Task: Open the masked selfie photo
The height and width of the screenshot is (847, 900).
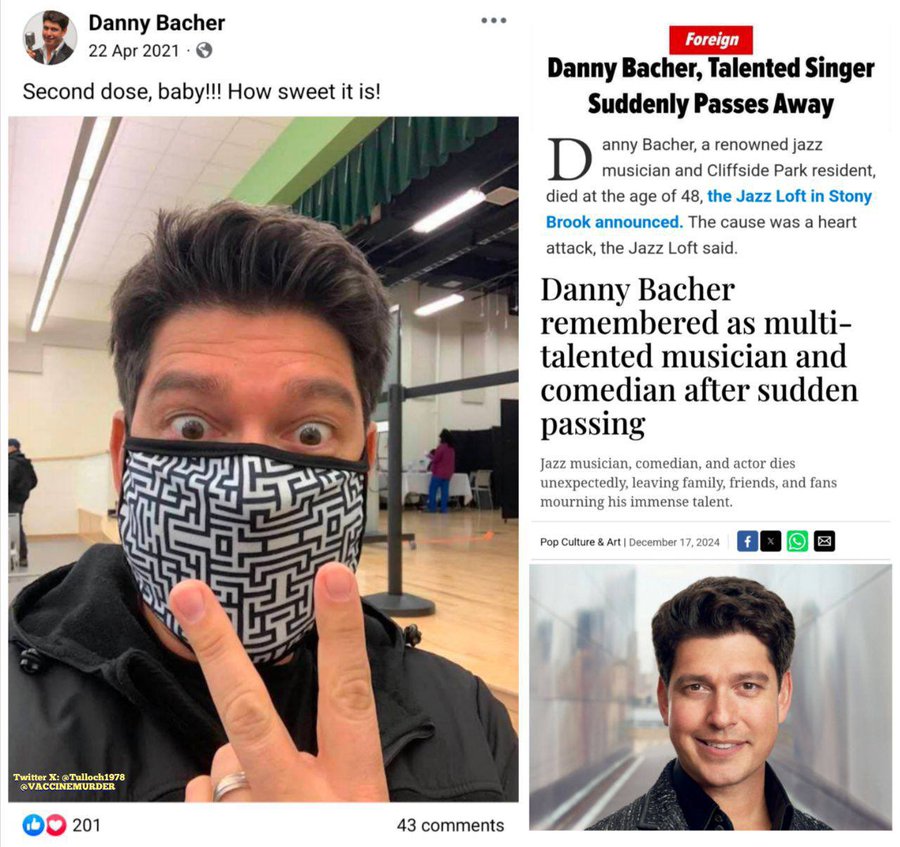Action: [263, 459]
